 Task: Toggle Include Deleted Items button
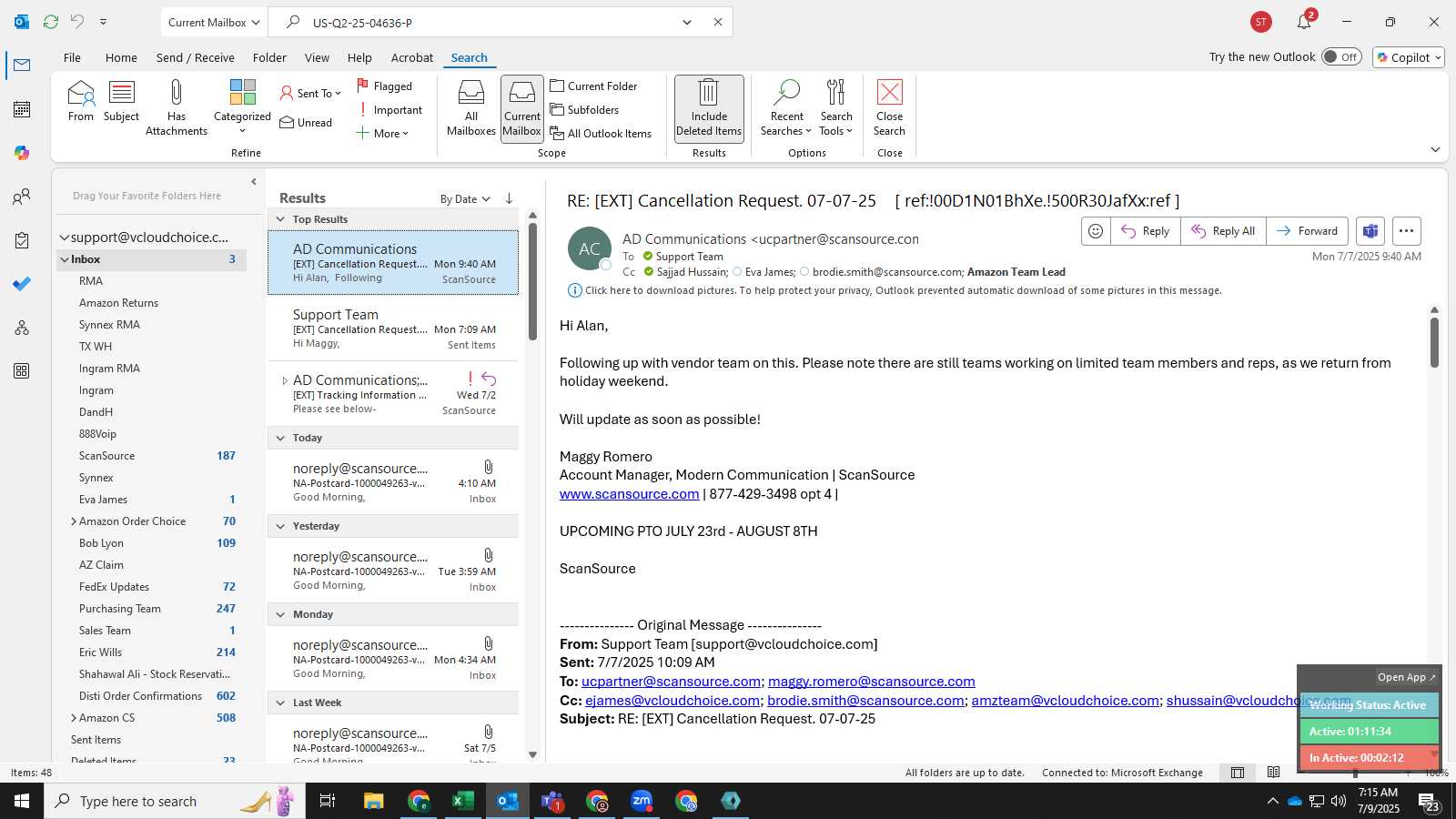click(709, 107)
